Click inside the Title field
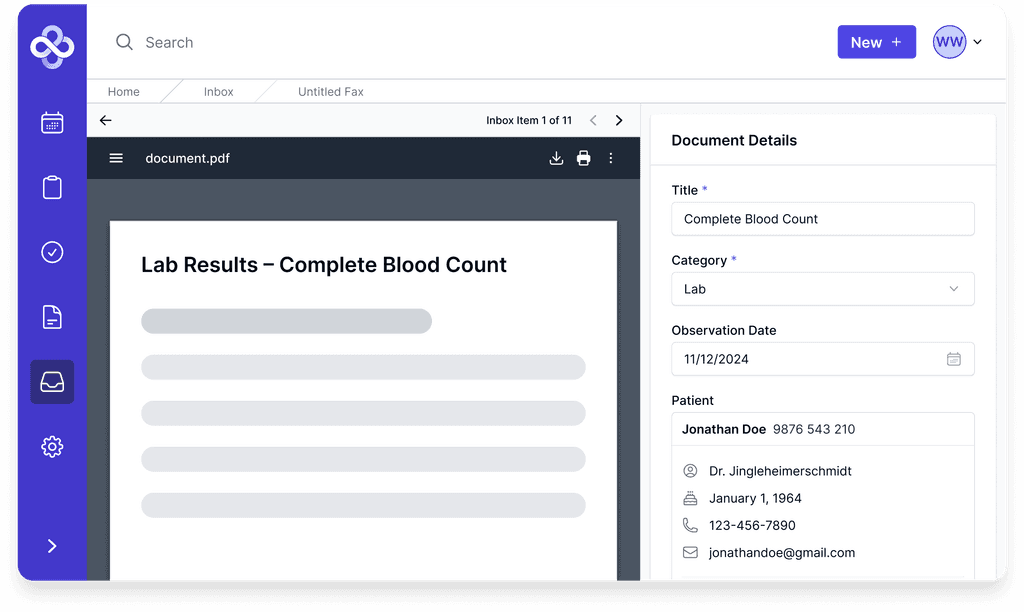 coord(822,219)
